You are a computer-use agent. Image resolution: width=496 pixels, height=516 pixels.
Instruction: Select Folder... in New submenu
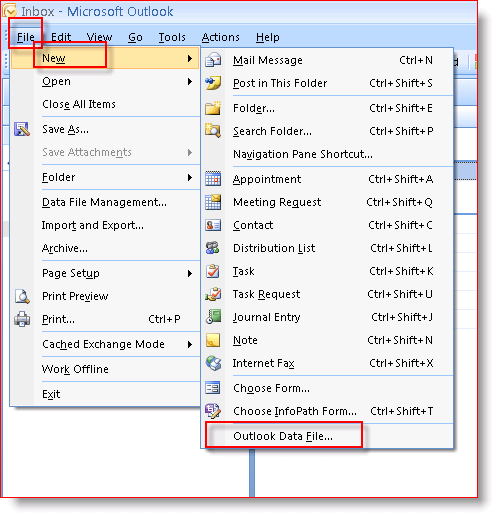(327, 108)
